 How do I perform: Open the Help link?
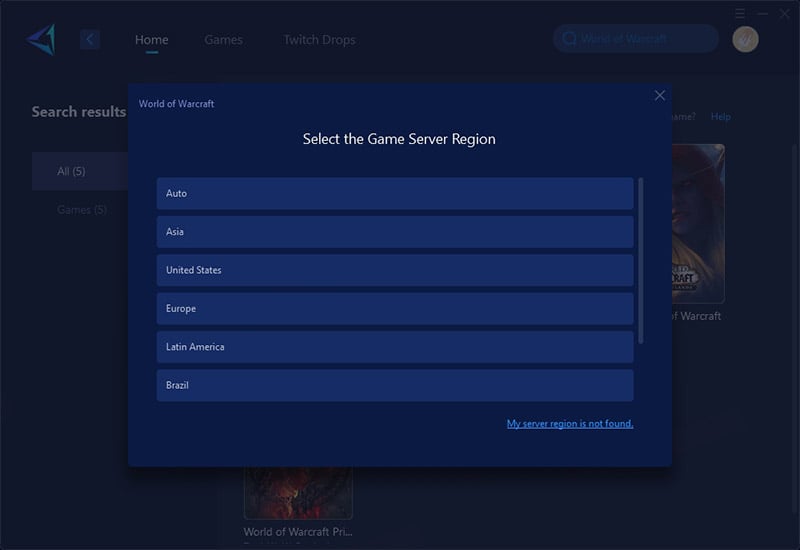pyautogui.click(x=720, y=117)
